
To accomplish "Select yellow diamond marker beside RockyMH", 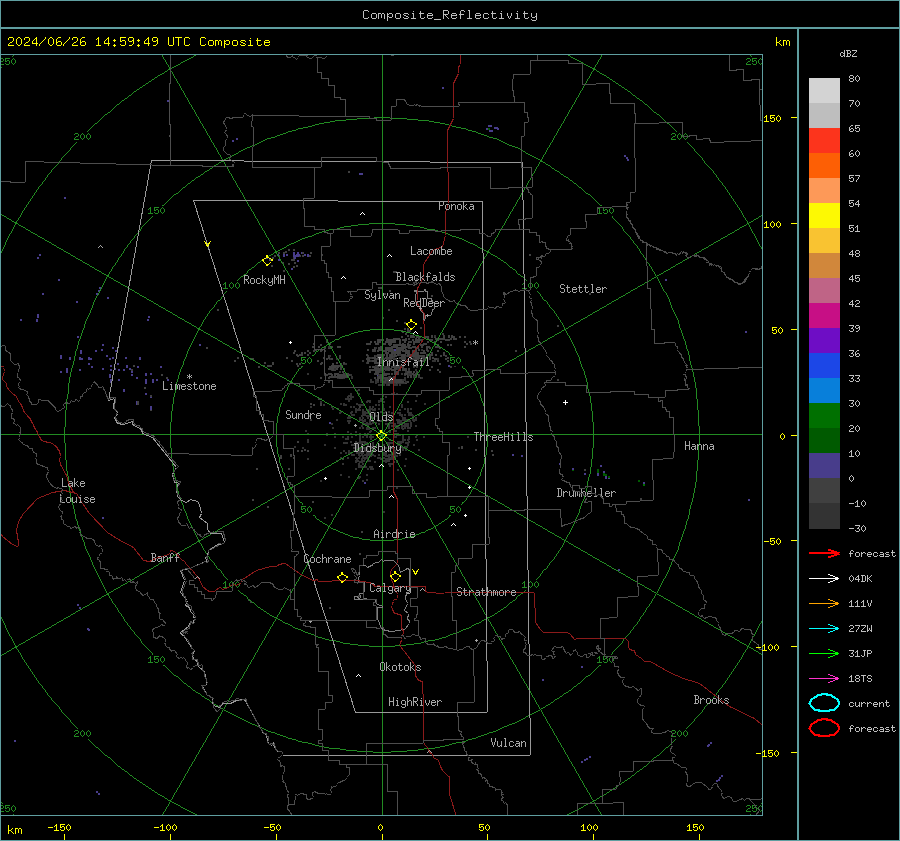I will coord(267,261).
